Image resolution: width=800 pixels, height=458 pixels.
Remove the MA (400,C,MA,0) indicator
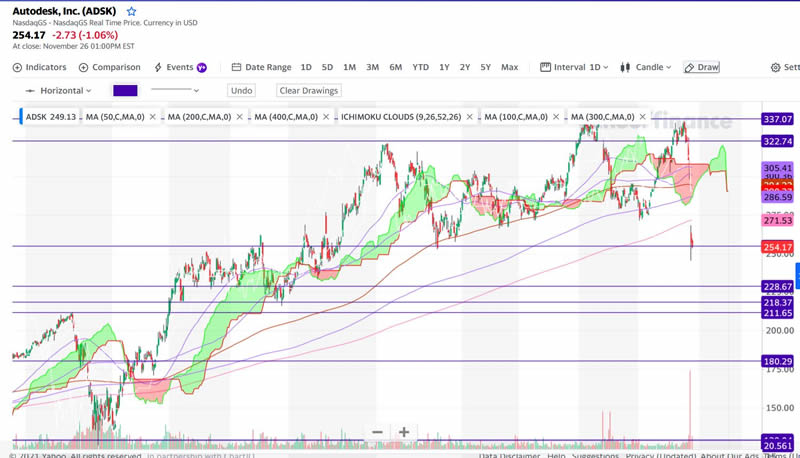pos(326,117)
